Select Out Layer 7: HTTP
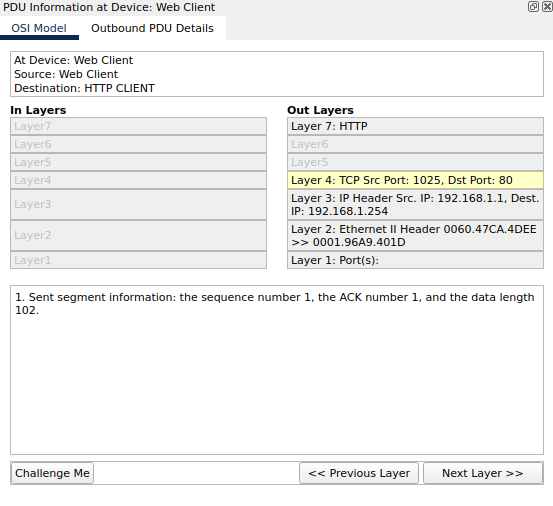Viewport: 553px width, 506px height. click(x=415, y=126)
